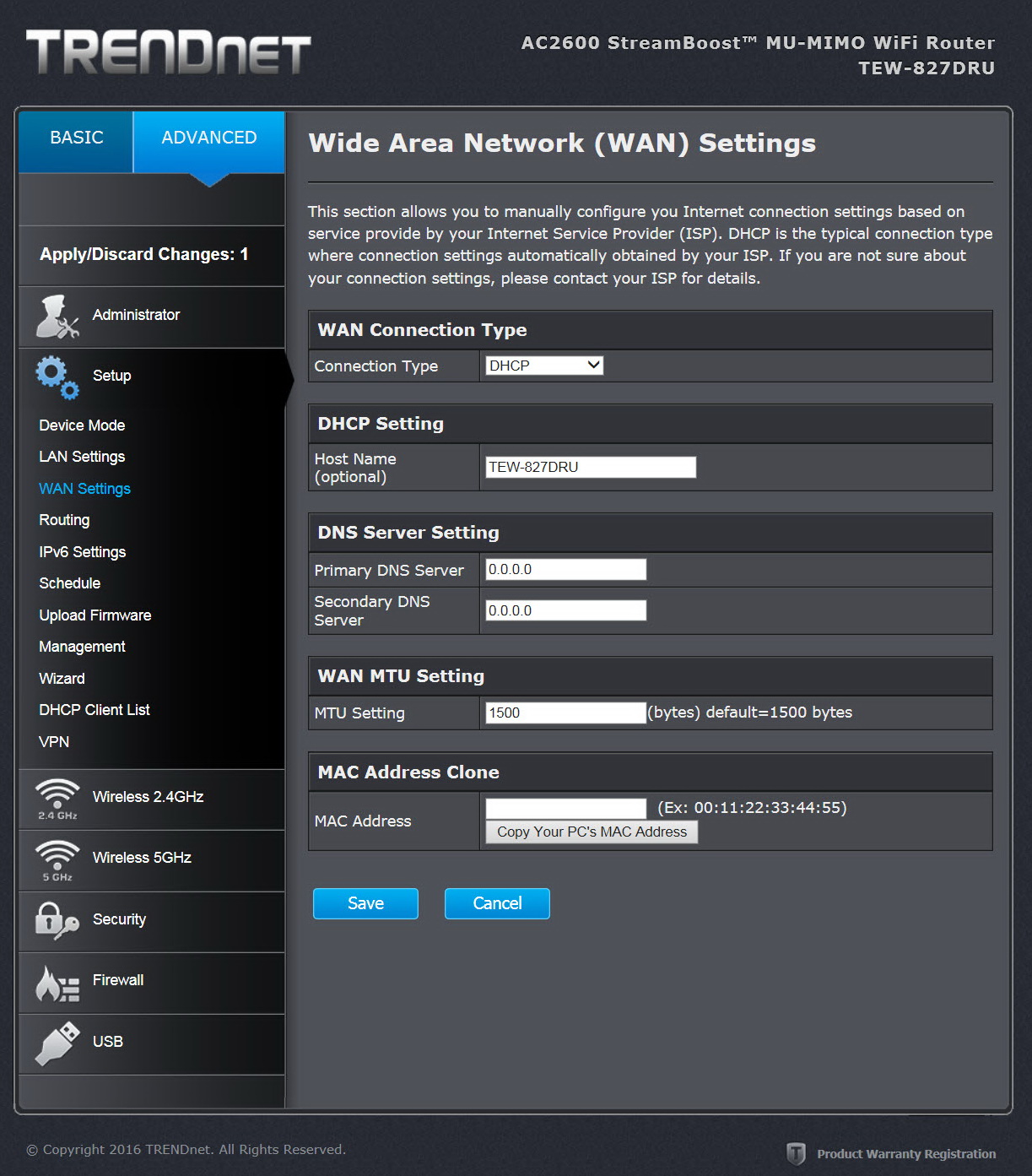Click the Secondary DNS Server field
The width and height of the screenshot is (1032, 1176).
(565, 610)
